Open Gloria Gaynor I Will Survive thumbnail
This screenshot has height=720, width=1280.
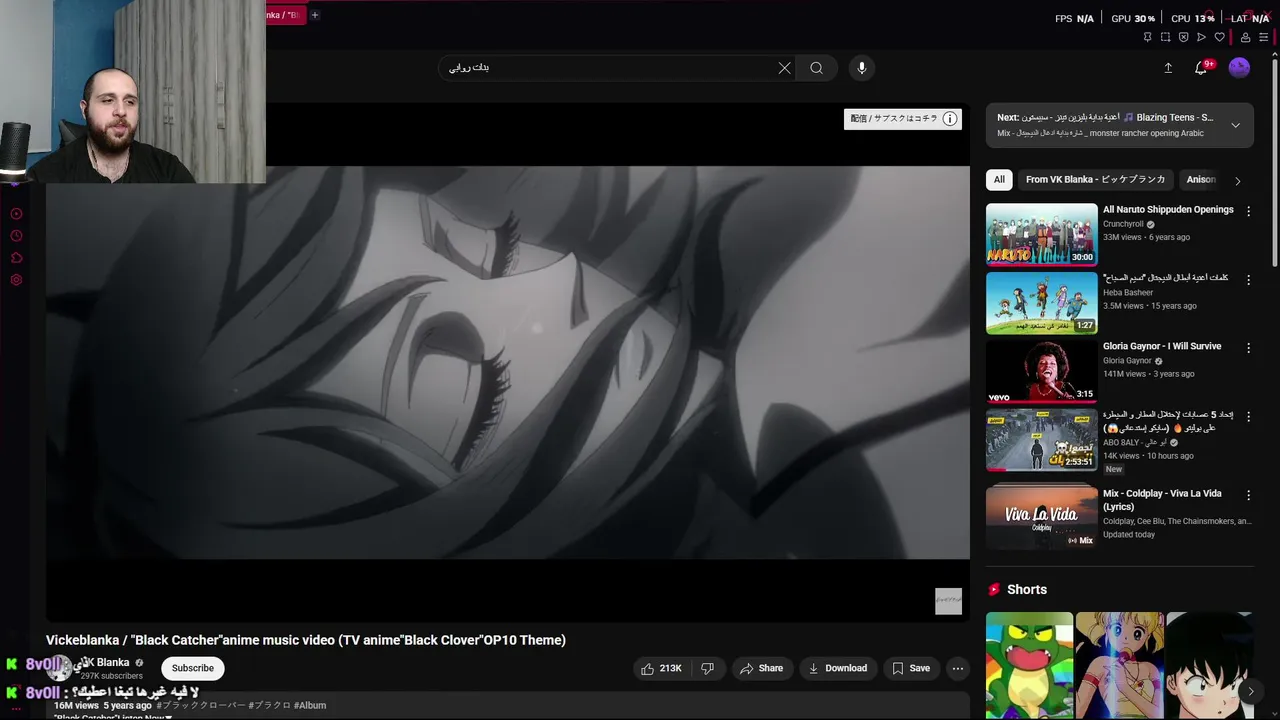pyautogui.click(x=1042, y=371)
